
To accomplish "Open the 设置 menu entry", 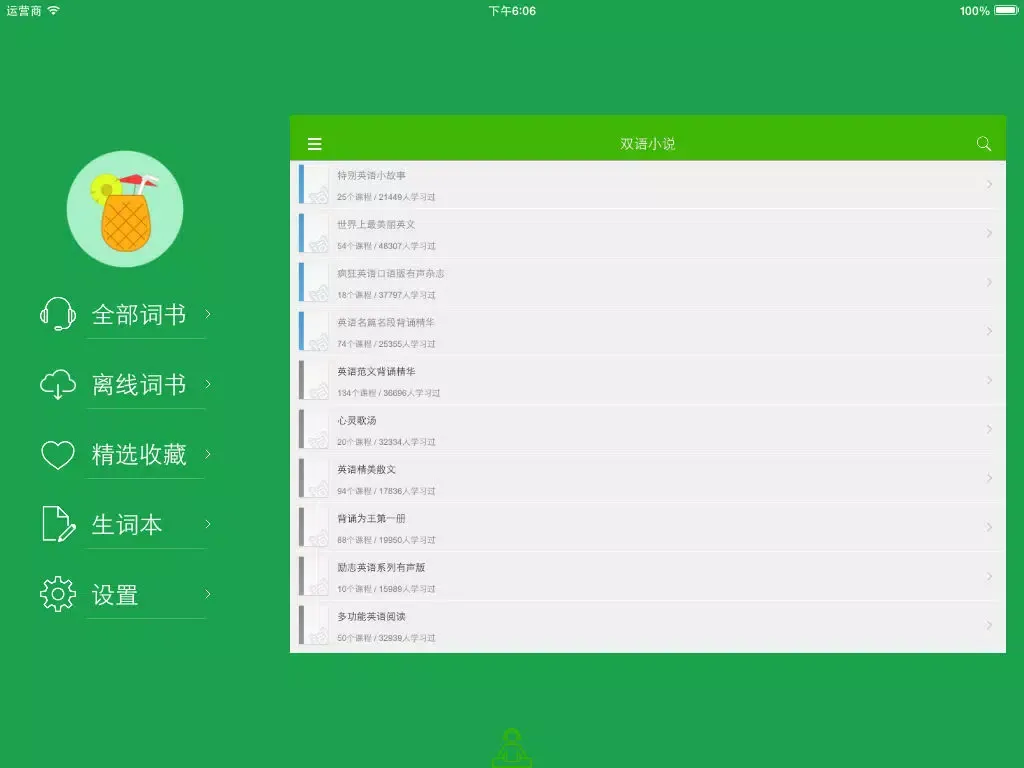I will [114, 594].
